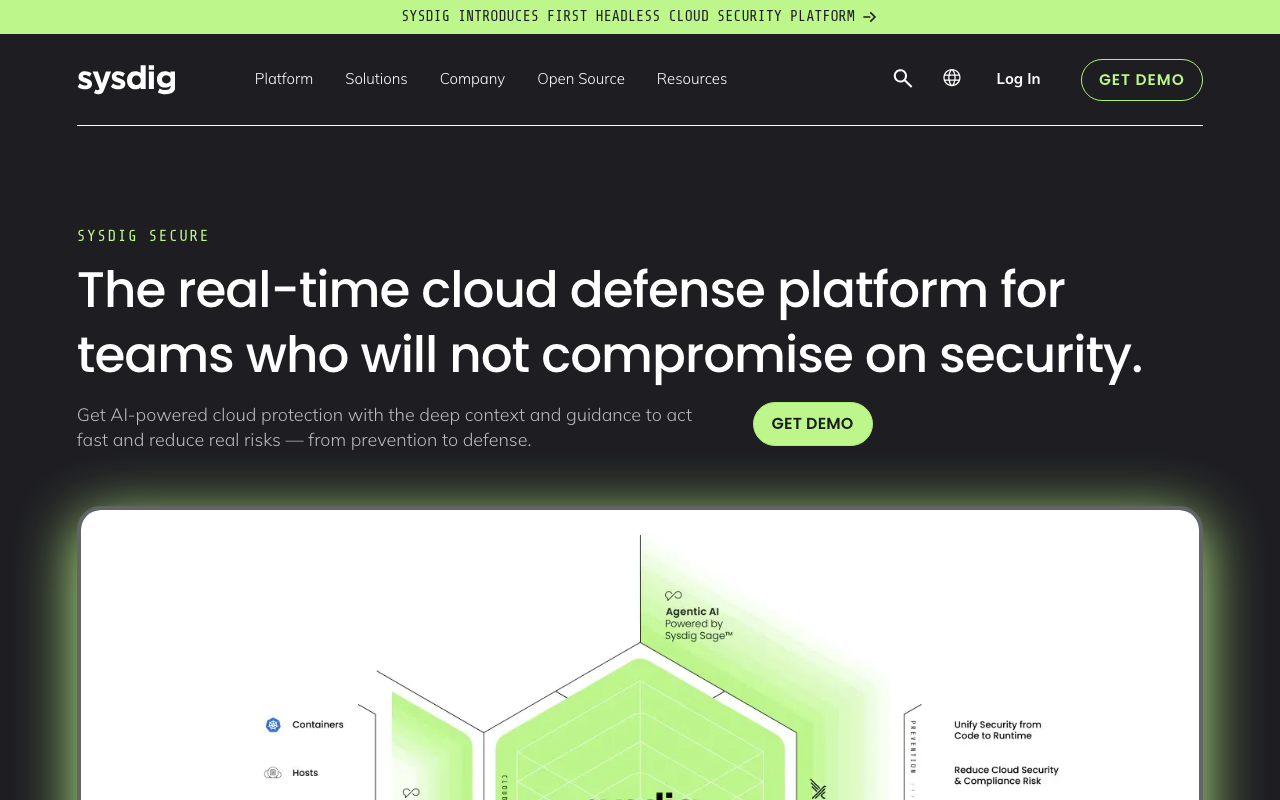Click the Containers label in the diagram

point(318,725)
